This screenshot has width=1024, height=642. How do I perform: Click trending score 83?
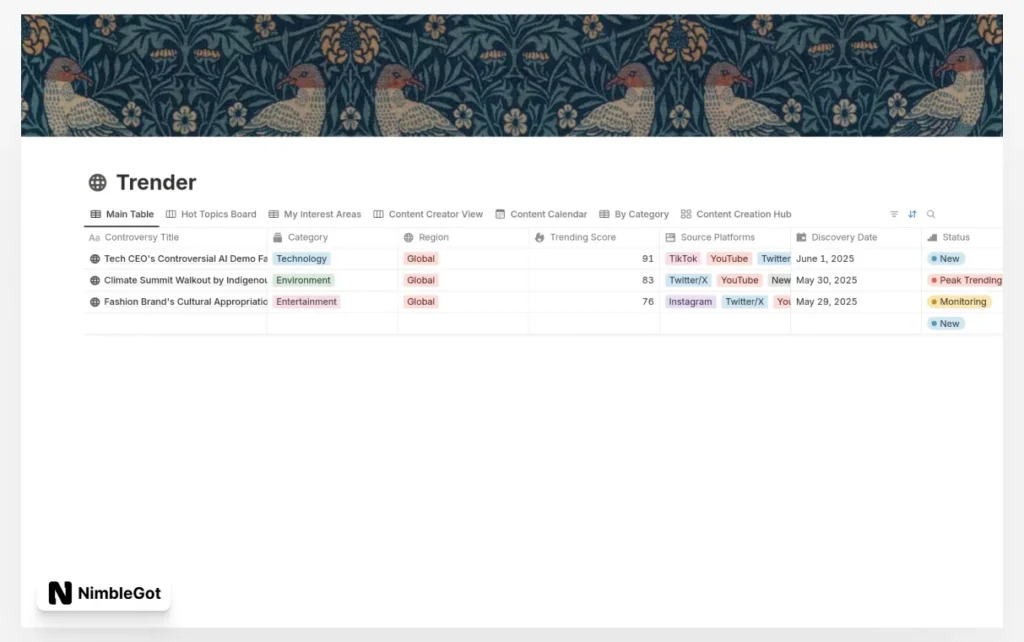pyautogui.click(x=648, y=280)
